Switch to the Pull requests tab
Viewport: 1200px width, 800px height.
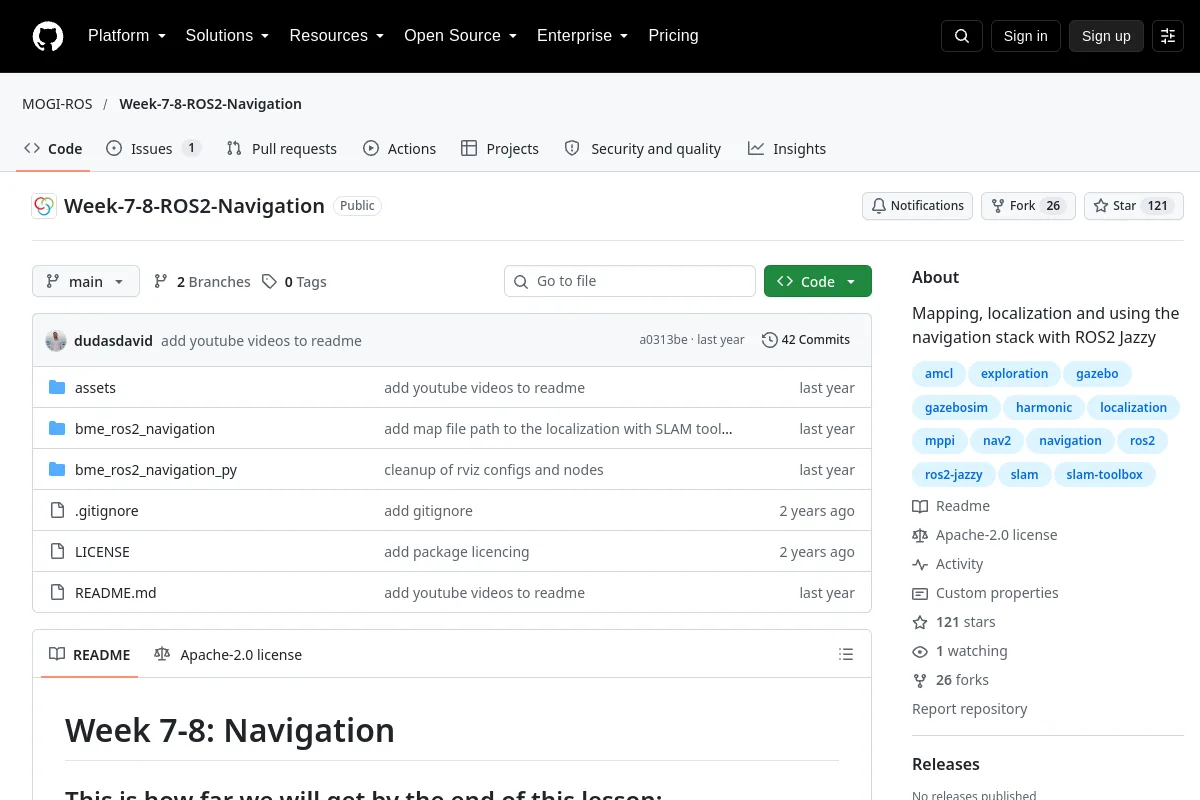[x=282, y=149]
